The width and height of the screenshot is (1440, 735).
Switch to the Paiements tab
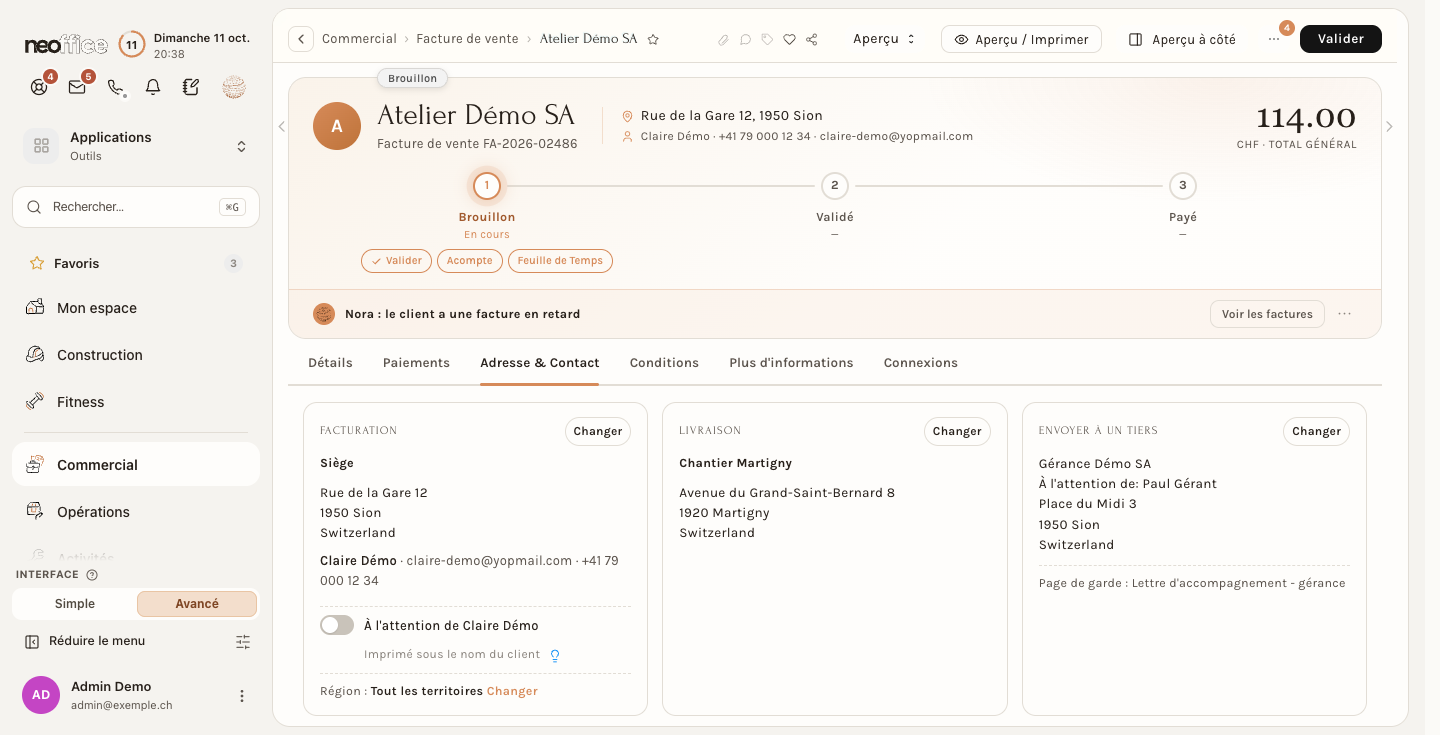[416, 363]
